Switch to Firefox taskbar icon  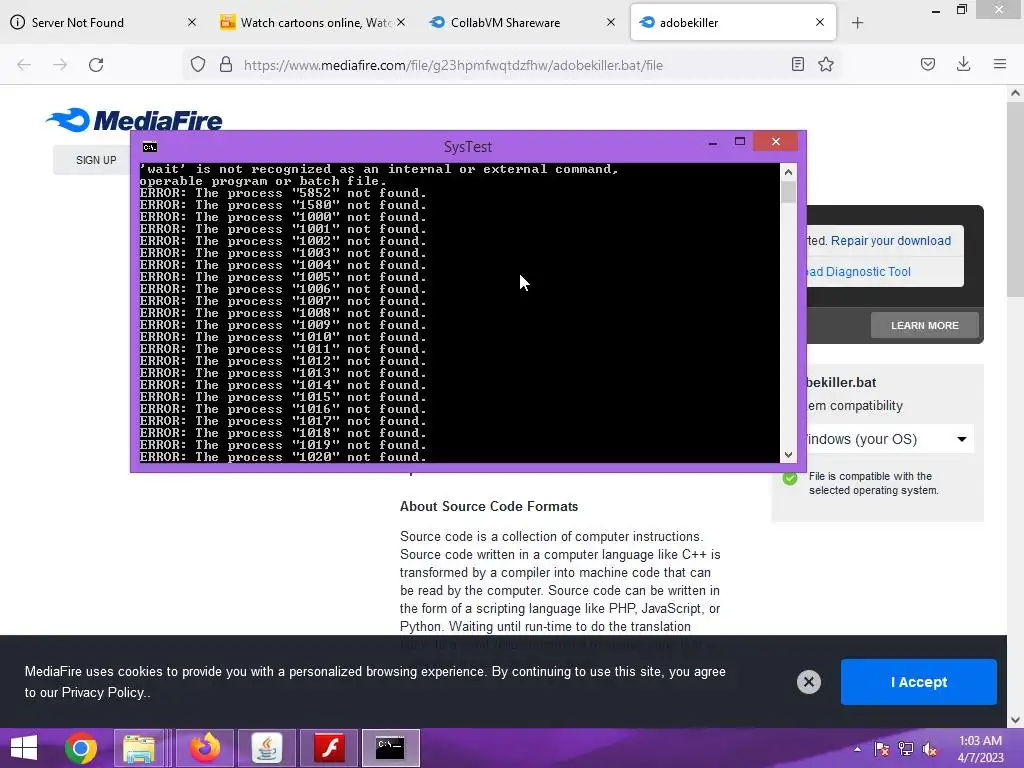pyautogui.click(x=204, y=748)
